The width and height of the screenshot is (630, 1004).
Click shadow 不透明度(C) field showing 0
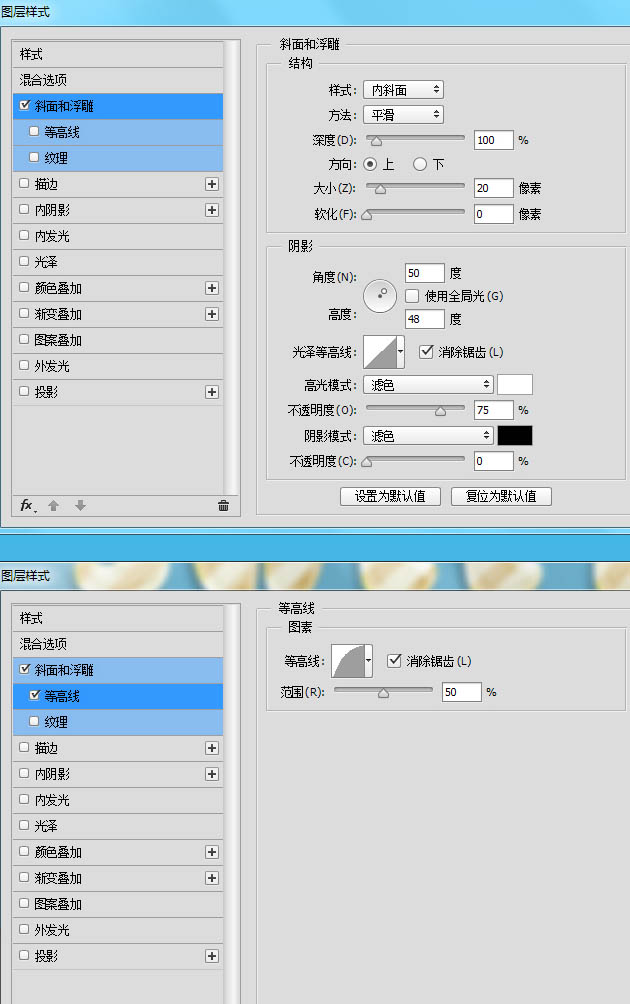(494, 461)
